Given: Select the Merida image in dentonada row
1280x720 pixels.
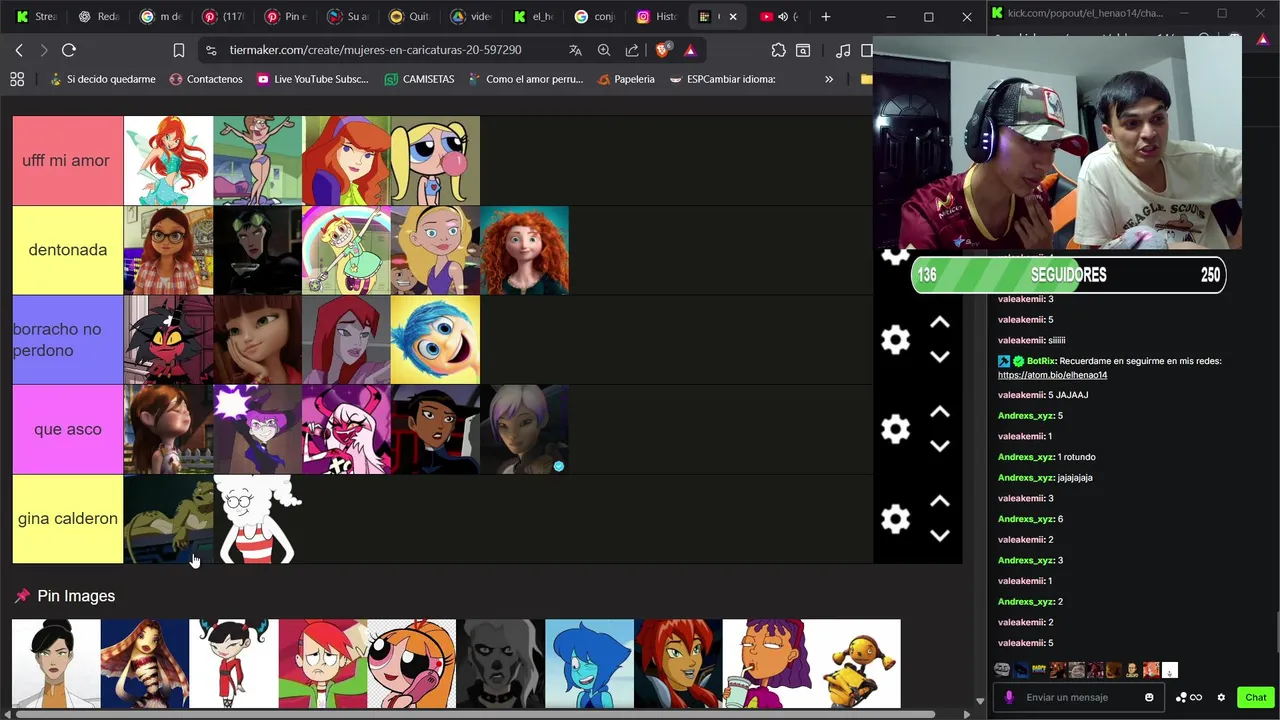Looking at the screenshot, I should tap(524, 250).
